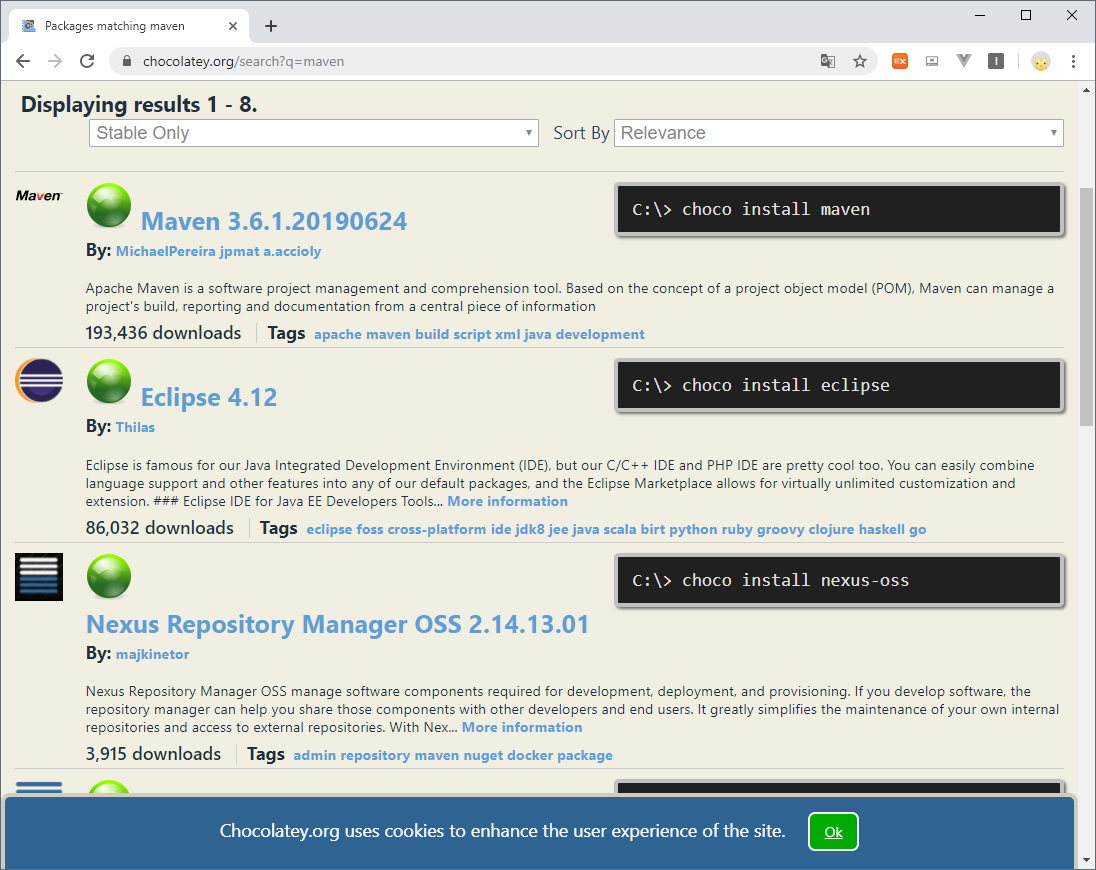1096x870 pixels.
Task: Click the scala tag on Eclipse
Action: 620,530
